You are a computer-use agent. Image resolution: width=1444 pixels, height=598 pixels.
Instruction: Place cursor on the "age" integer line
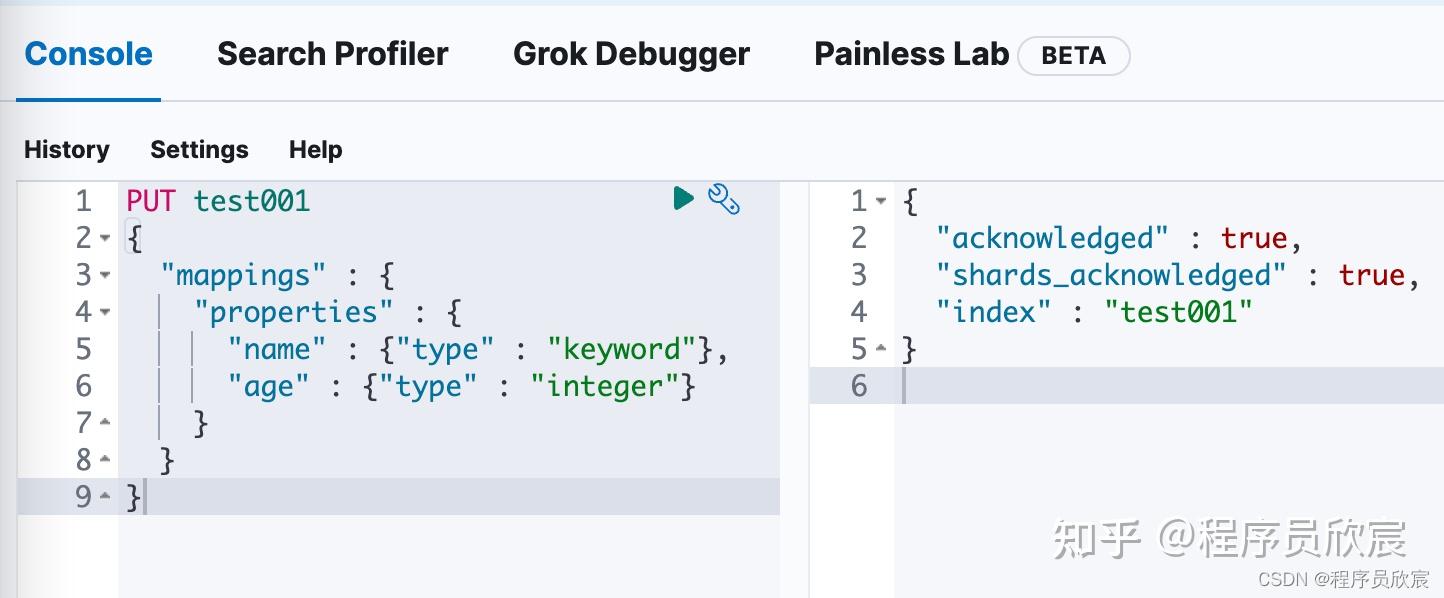point(449,386)
